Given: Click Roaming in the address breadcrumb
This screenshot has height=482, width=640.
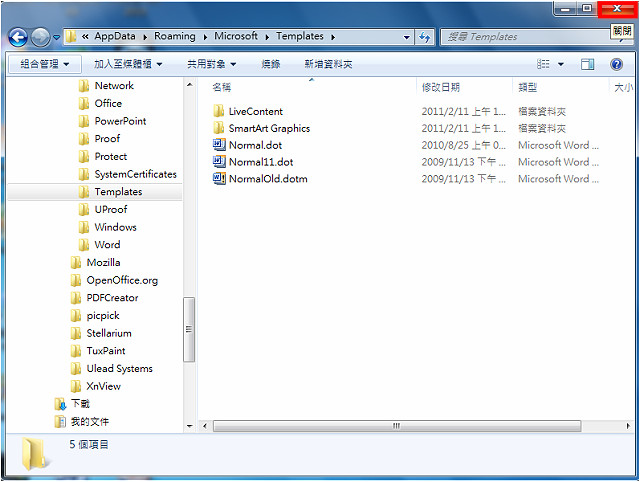Looking at the screenshot, I should (x=175, y=36).
